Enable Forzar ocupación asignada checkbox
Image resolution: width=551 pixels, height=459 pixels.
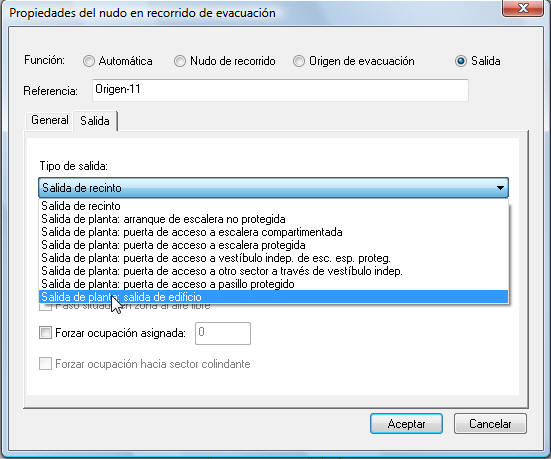click(x=45, y=332)
